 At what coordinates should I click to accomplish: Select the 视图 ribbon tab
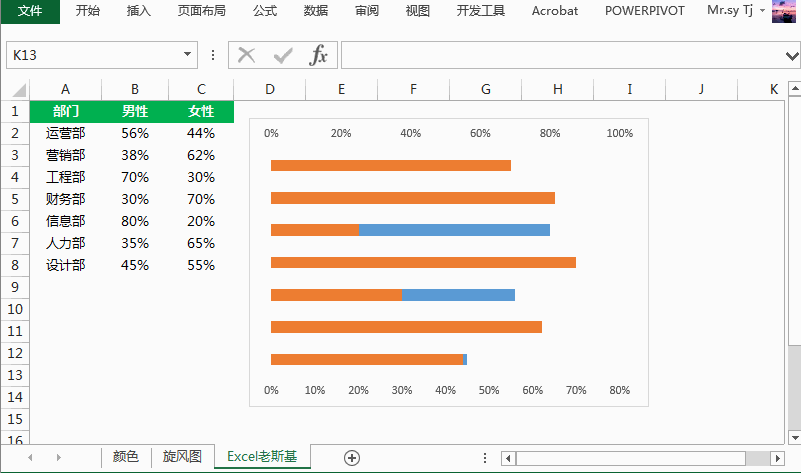coord(417,11)
